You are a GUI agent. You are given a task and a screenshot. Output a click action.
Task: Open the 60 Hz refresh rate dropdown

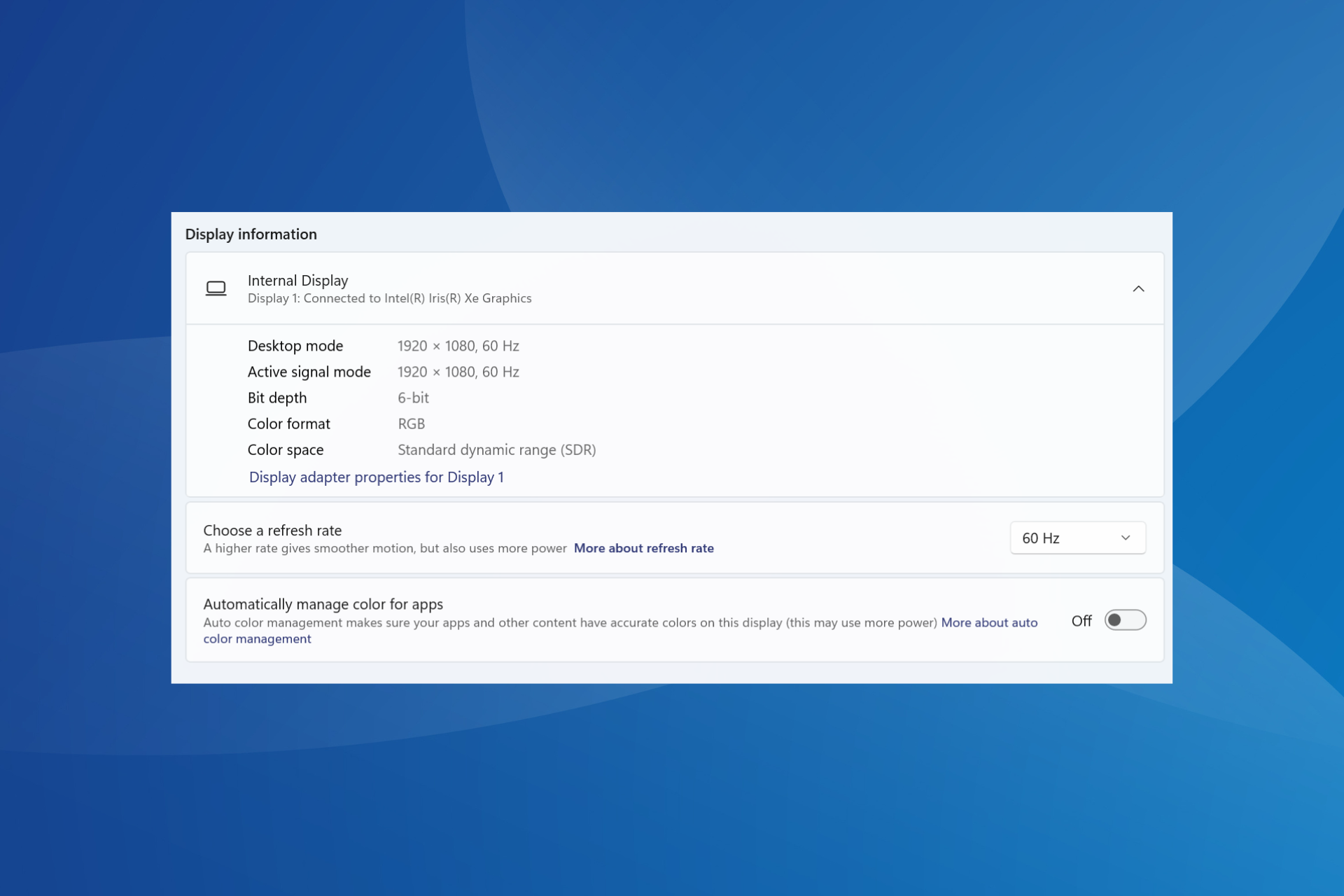click(1077, 538)
